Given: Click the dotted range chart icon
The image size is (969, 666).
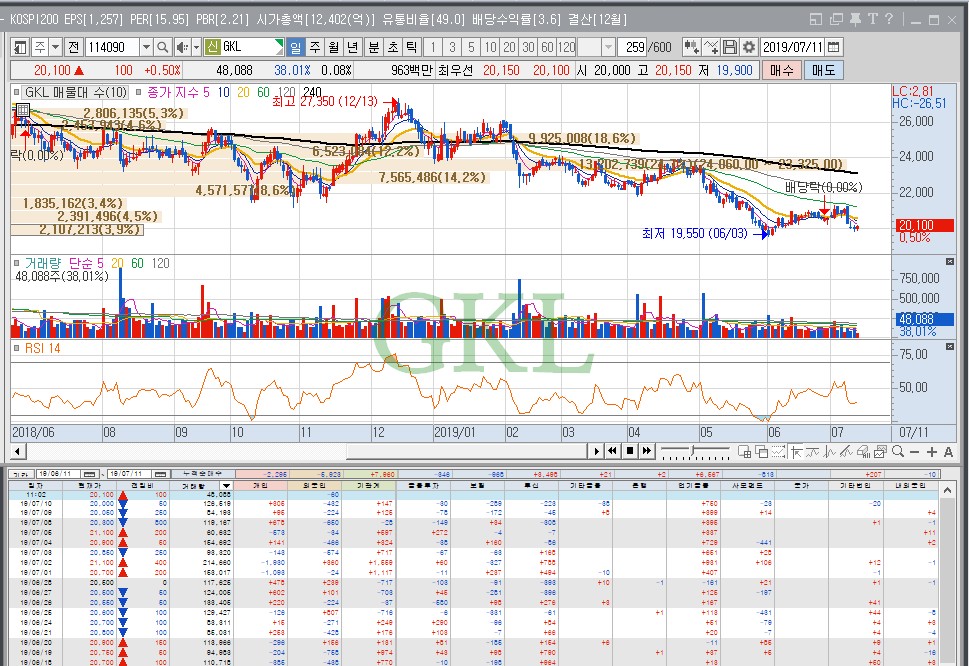Looking at the screenshot, I should (778, 452).
